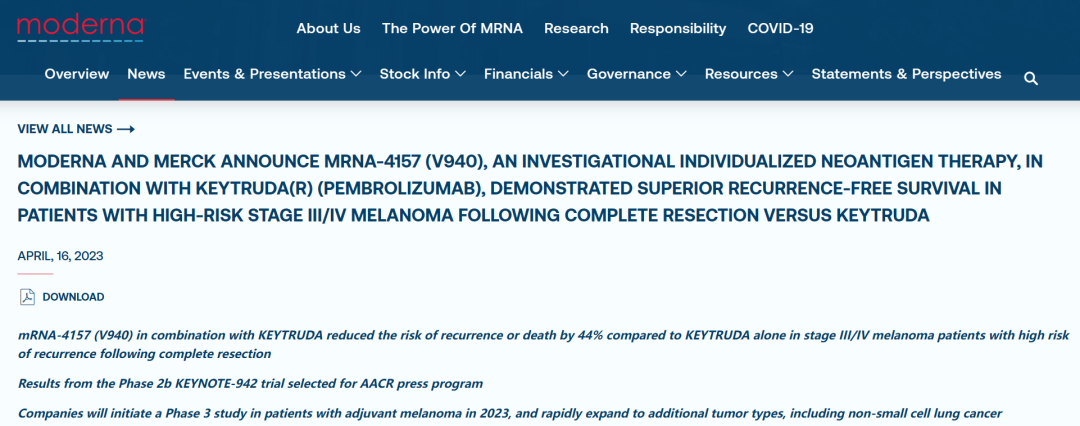Navigate to the COVID-19 section
The height and width of the screenshot is (426, 1080).
click(780, 28)
